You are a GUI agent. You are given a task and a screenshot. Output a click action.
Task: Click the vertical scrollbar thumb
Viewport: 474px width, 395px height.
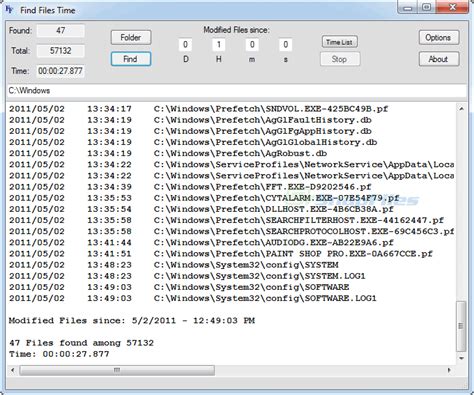click(461, 326)
